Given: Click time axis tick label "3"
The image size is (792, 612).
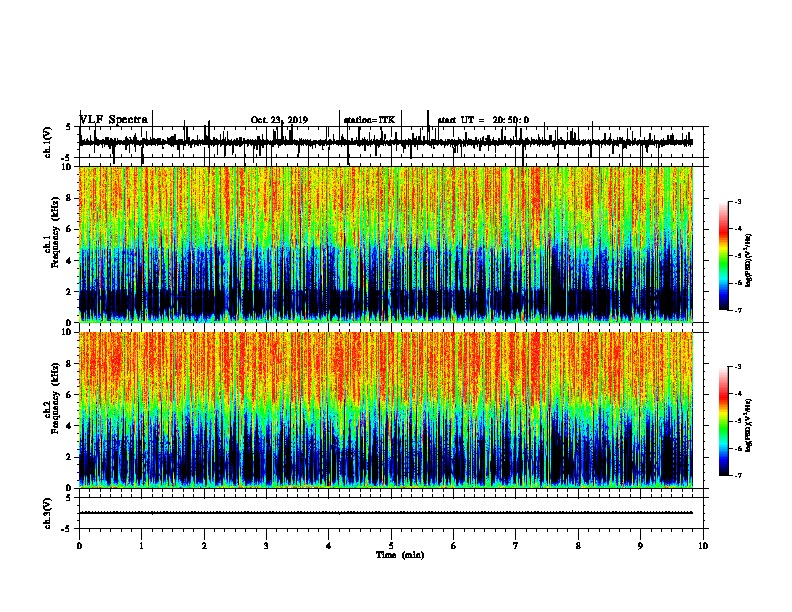Looking at the screenshot, I should coord(266,545).
